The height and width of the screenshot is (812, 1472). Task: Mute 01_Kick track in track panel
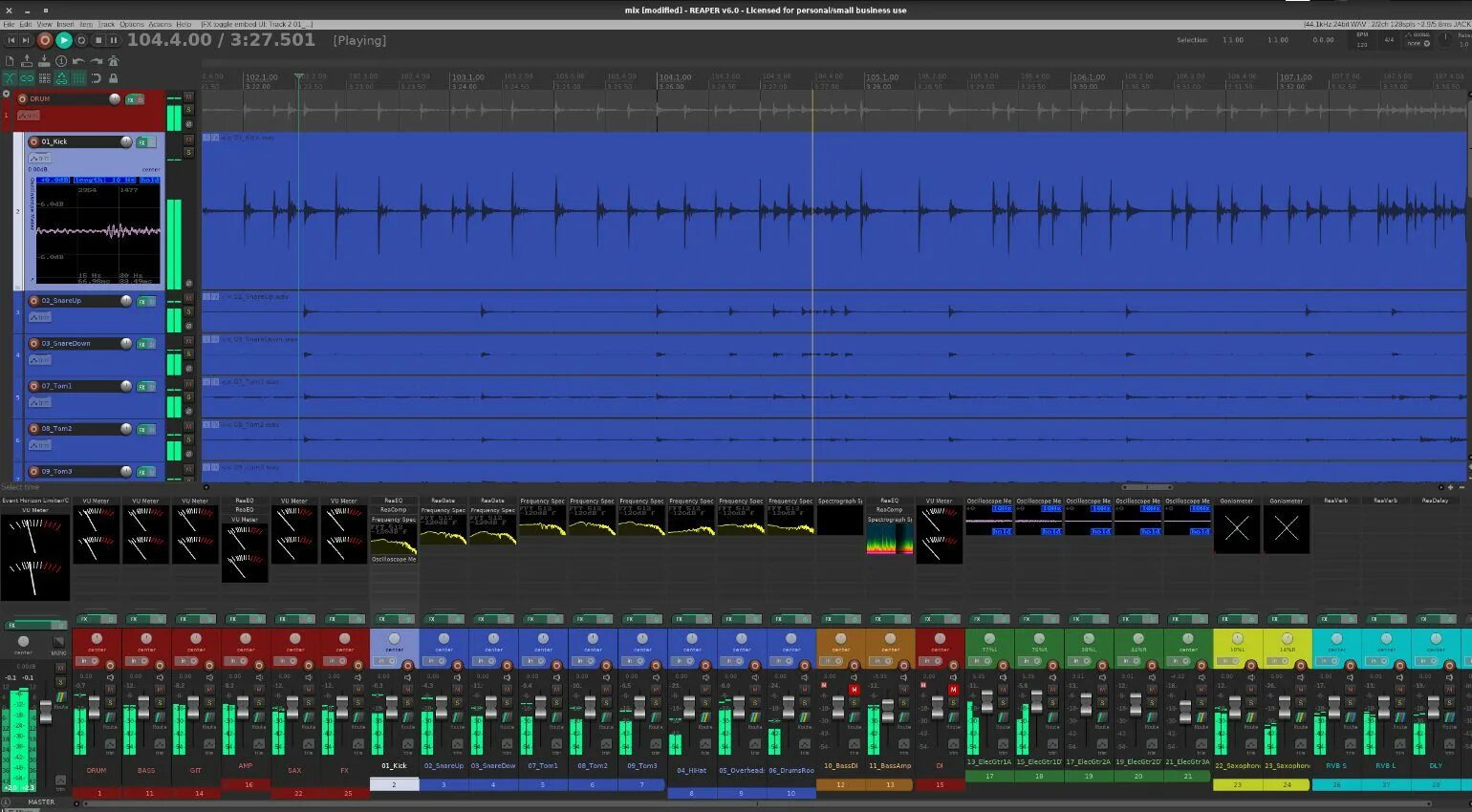[x=188, y=139]
